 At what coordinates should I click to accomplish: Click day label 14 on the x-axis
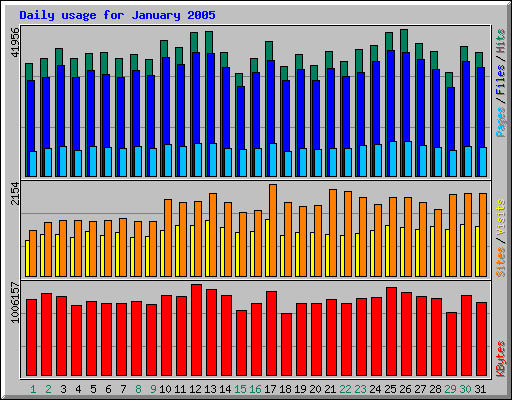pyautogui.click(x=225, y=389)
